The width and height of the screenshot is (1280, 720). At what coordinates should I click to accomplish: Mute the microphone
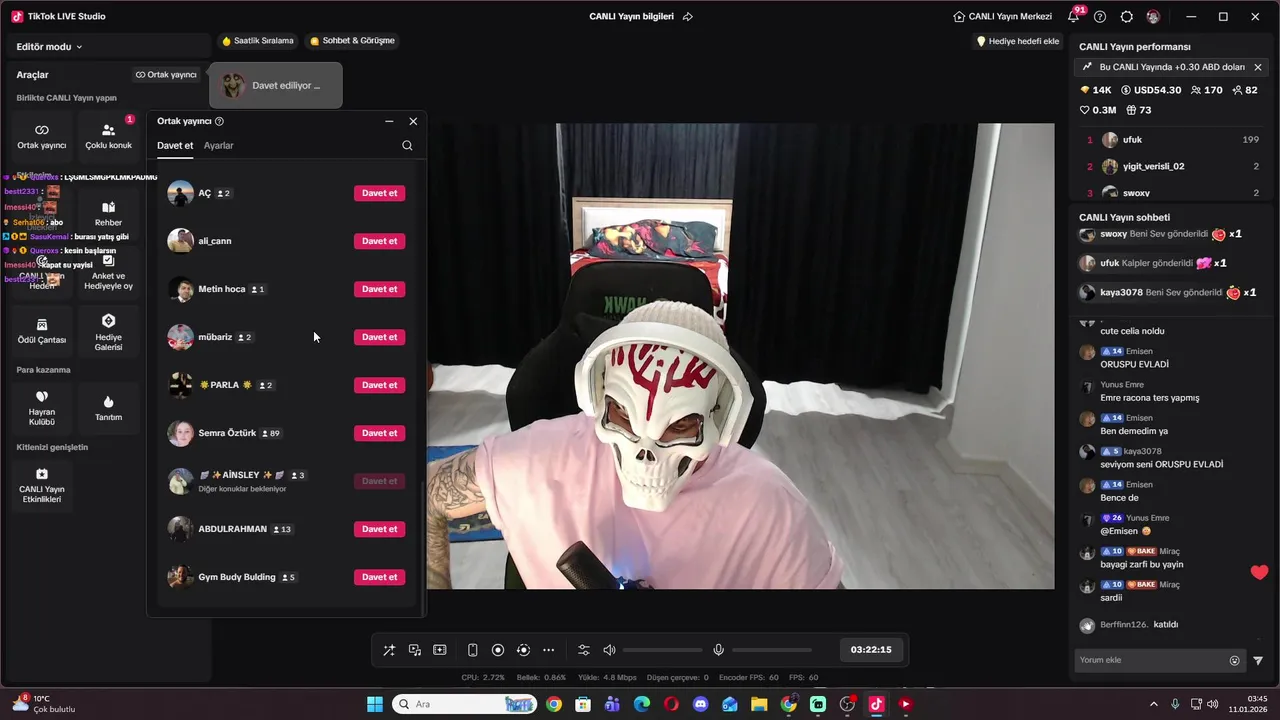tap(718, 650)
